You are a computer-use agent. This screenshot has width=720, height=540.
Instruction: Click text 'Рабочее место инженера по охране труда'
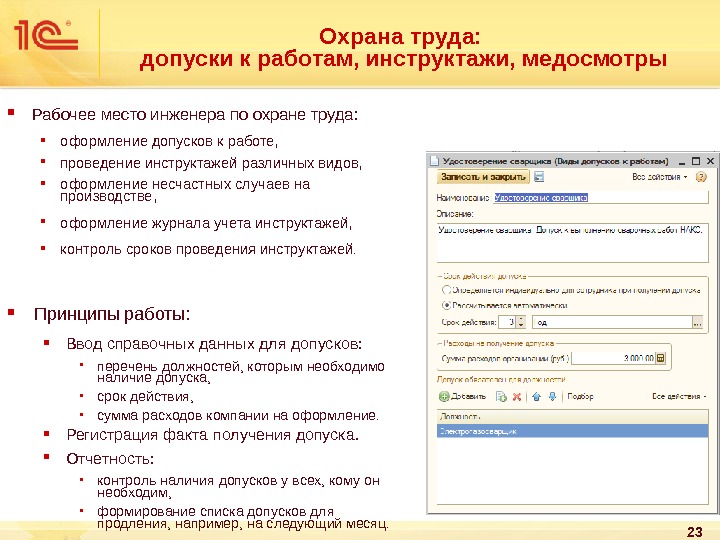point(193,114)
